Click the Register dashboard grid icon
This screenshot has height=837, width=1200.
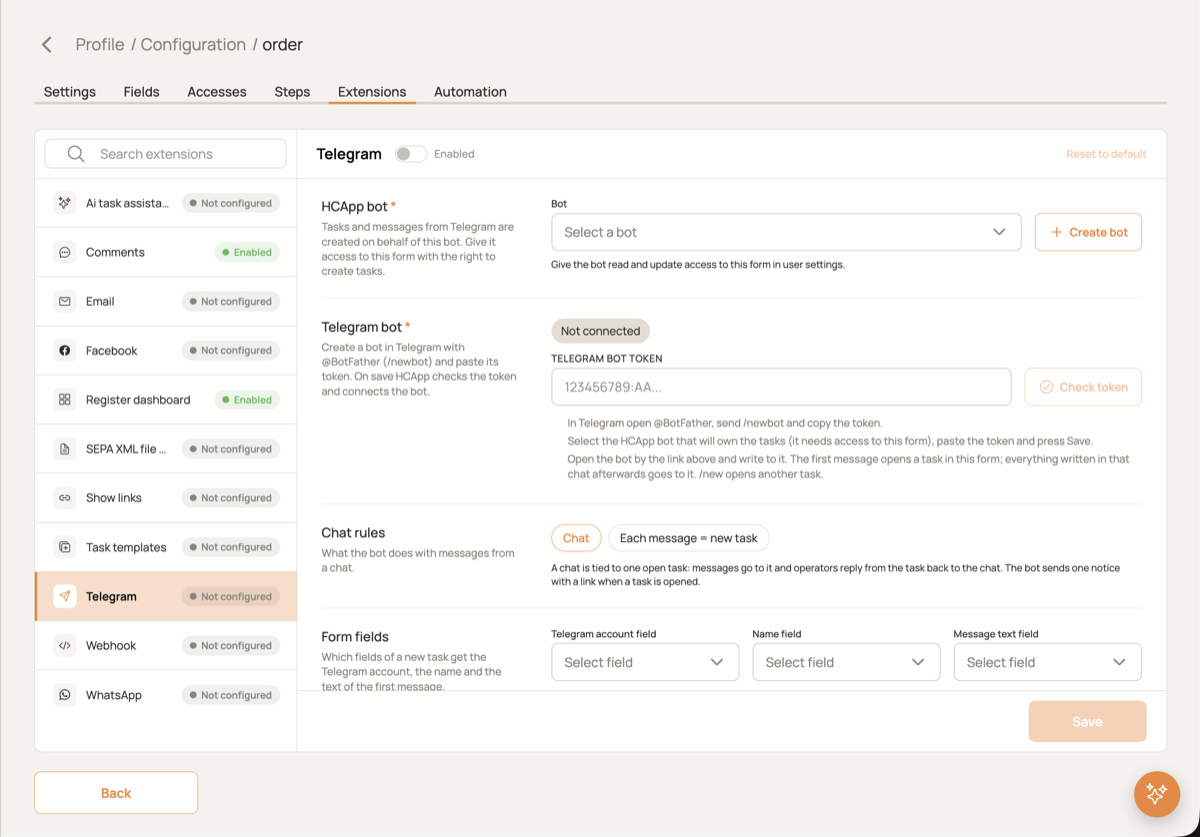pyautogui.click(x=65, y=400)
